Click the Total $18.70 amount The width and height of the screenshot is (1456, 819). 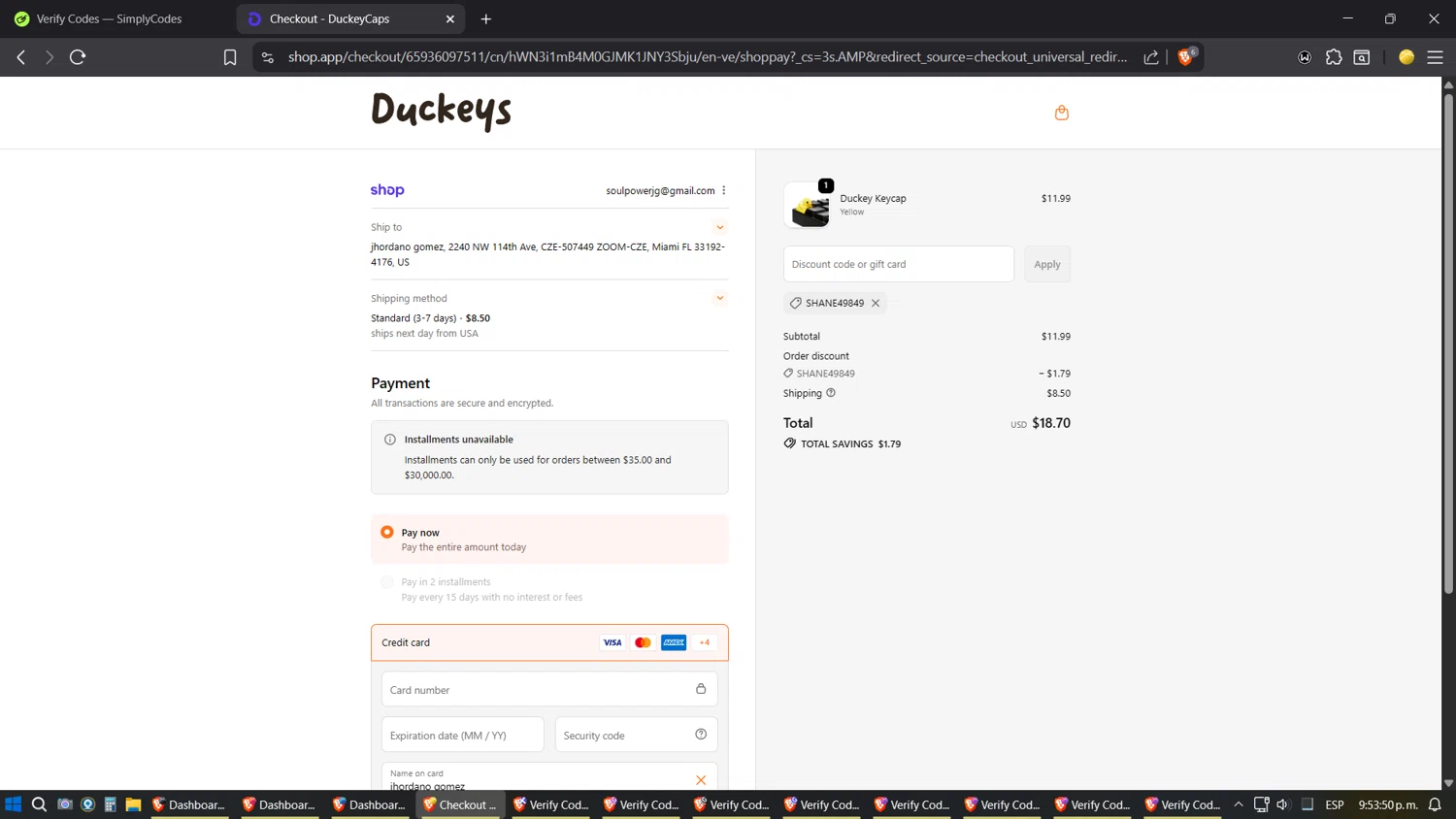coord(1051,423)
